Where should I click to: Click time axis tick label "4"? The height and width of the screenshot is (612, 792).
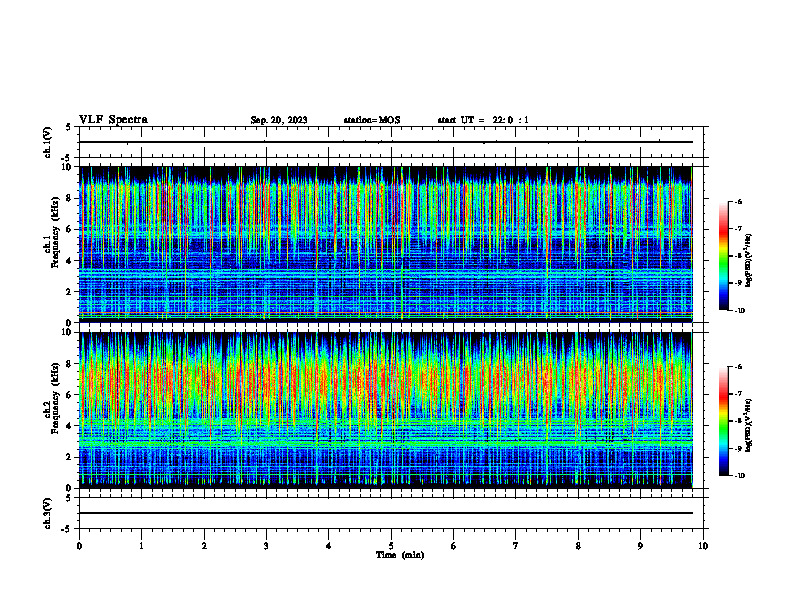click(328, 546)
